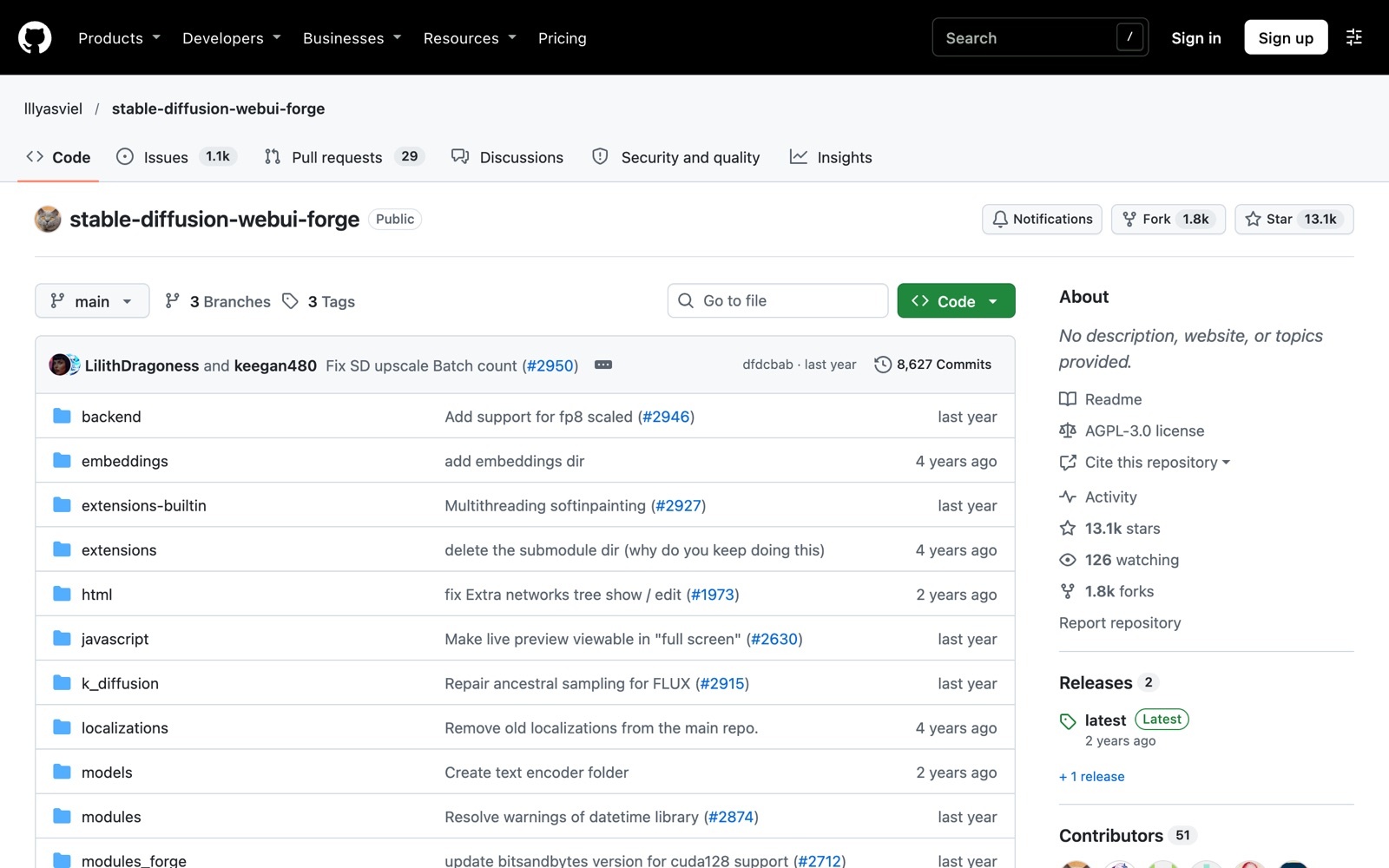1389x868 pixels.
Task: Click the eye icon beside 126 watching
Action: (x=1068, y=560)
